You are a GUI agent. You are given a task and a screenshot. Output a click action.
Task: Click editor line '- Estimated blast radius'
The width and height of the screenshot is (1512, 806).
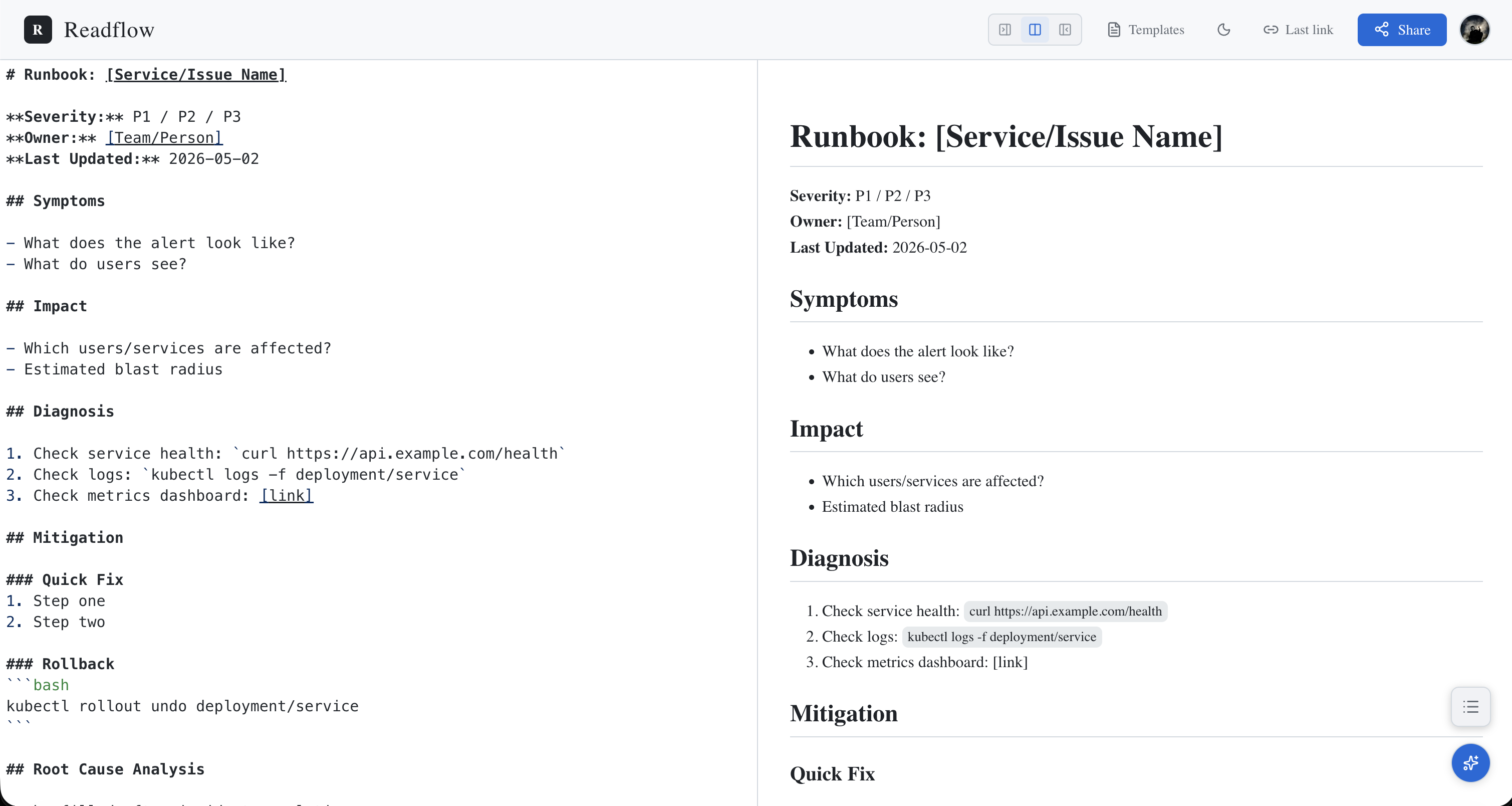pos(114,369)
